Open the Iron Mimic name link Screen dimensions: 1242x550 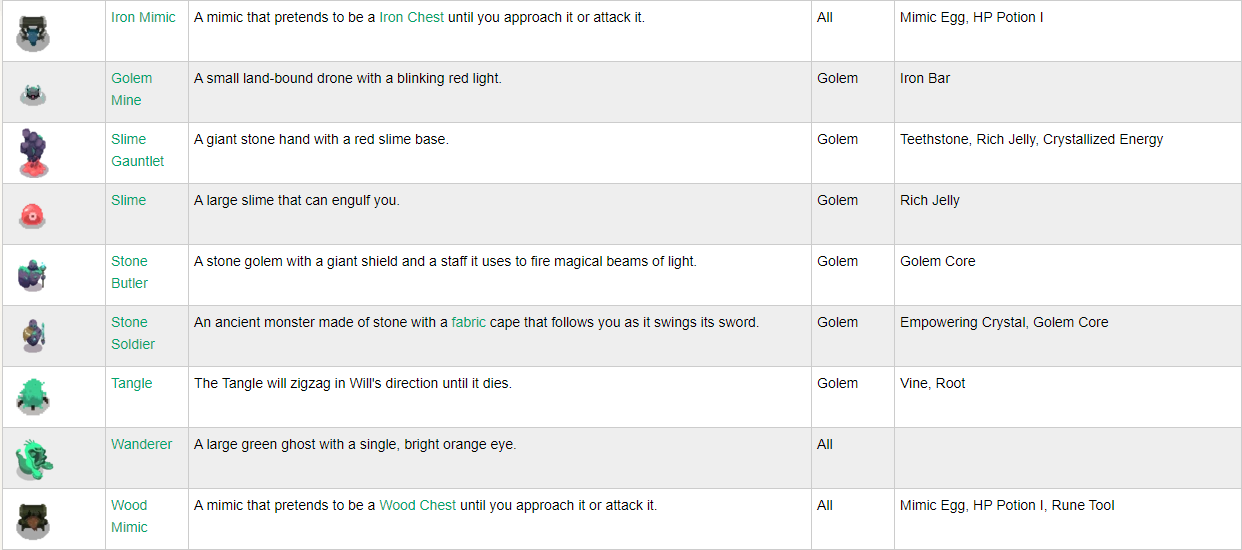[x=143, y=17]
